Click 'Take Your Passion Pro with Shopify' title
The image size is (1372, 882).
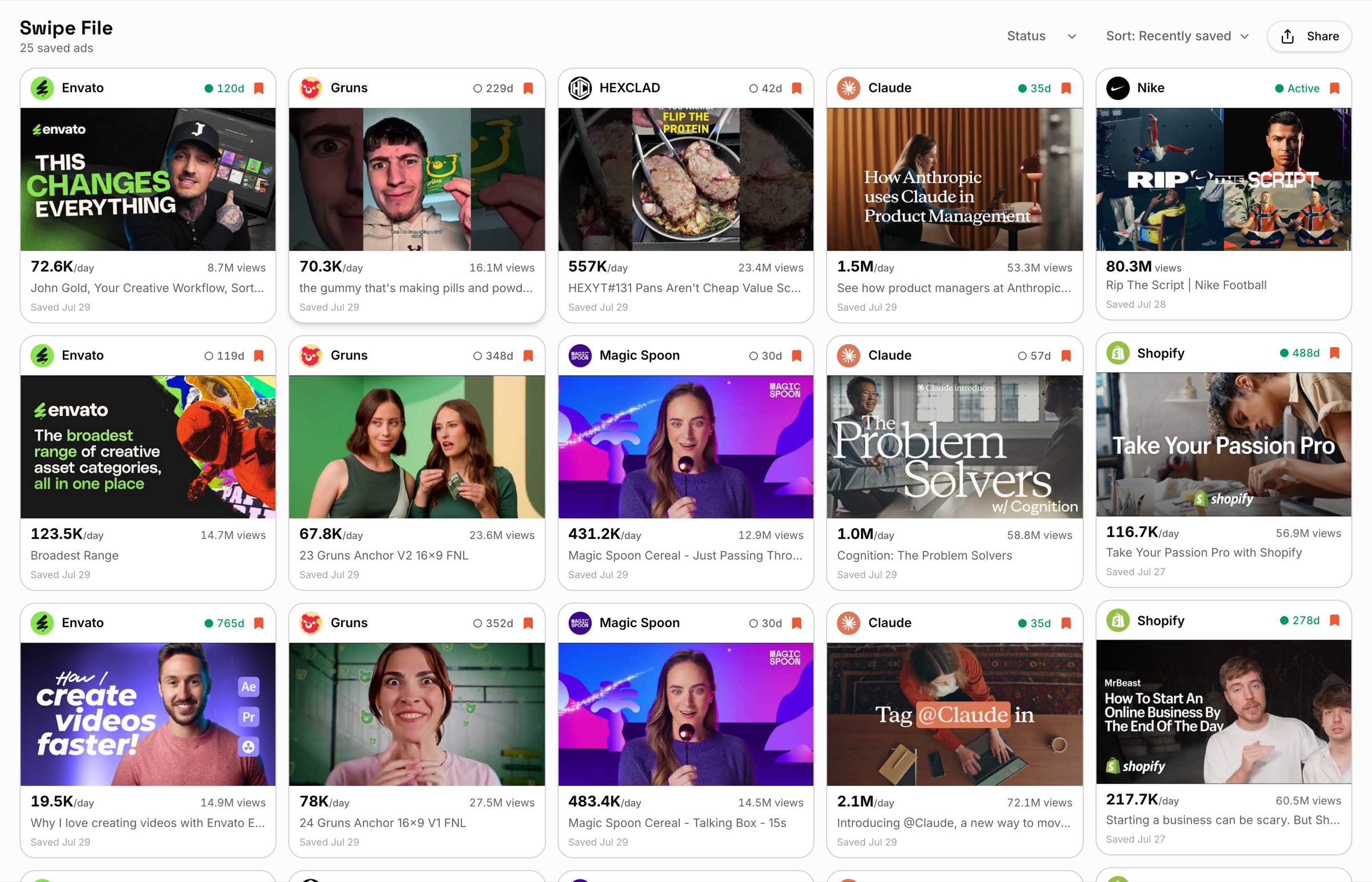coord(1204,553)
